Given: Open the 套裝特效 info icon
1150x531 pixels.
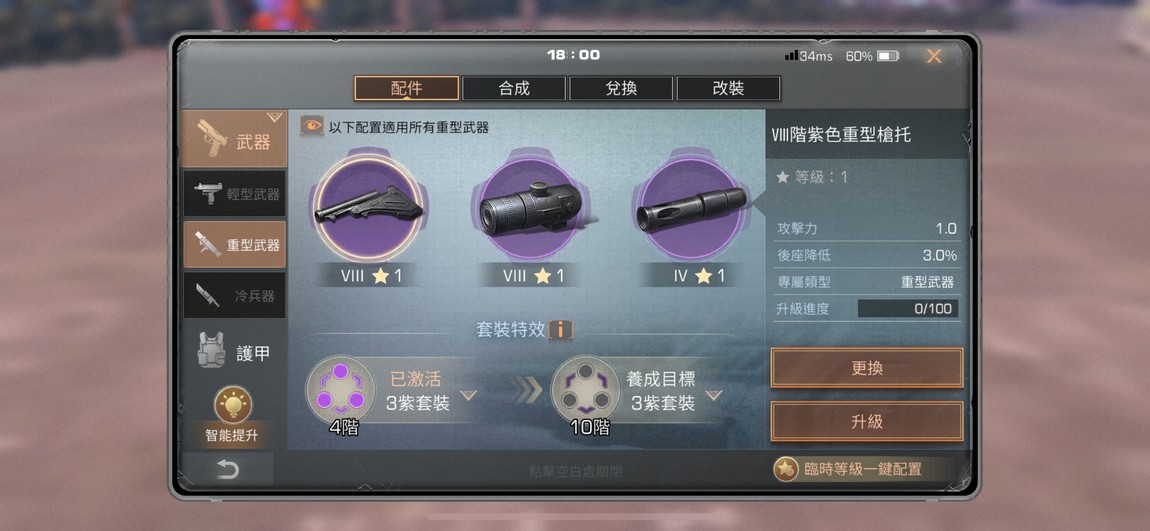Looking at the screenshot, I should tap(560, 329).
